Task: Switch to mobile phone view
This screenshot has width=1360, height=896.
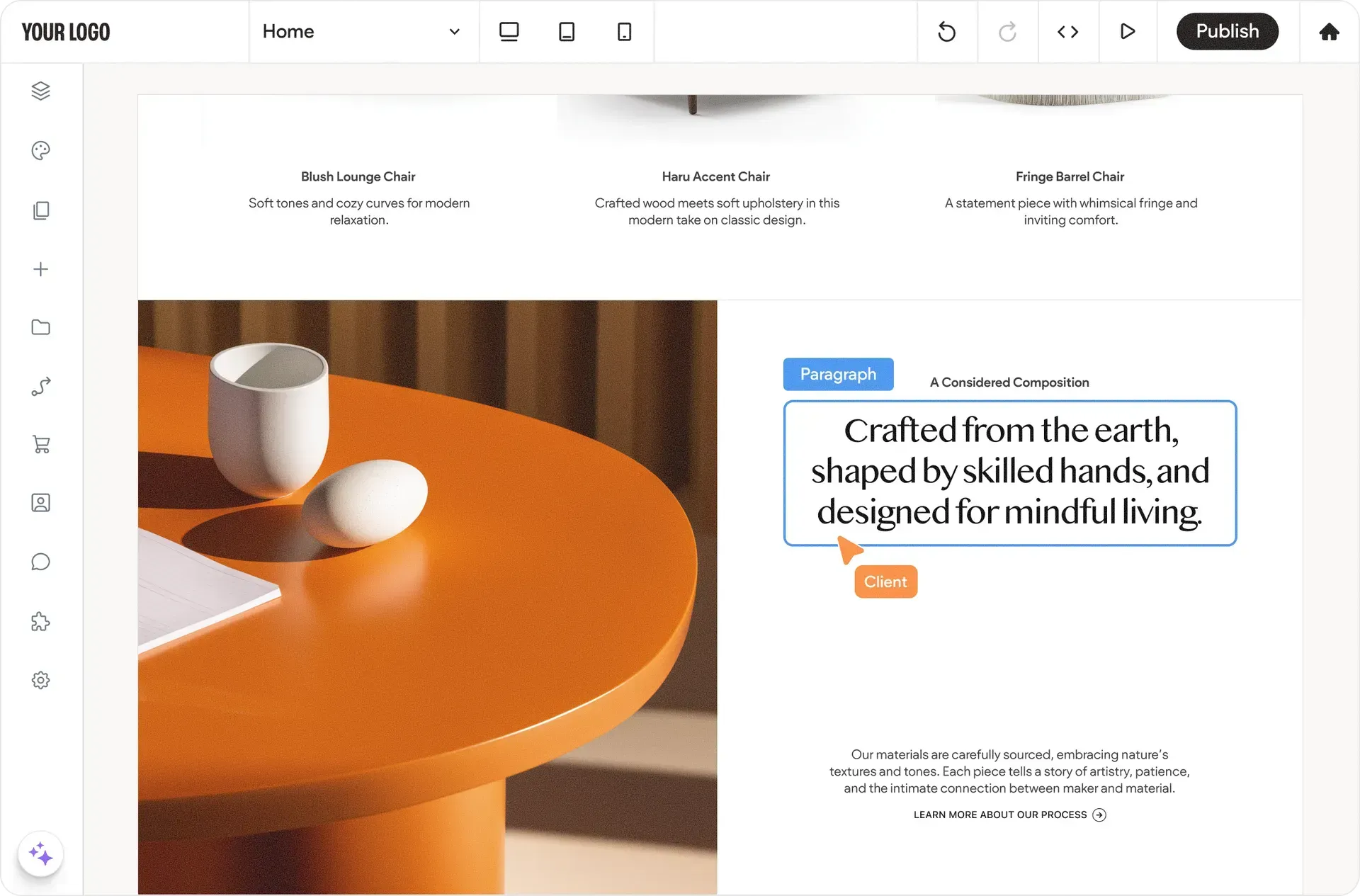Action: 624,32
